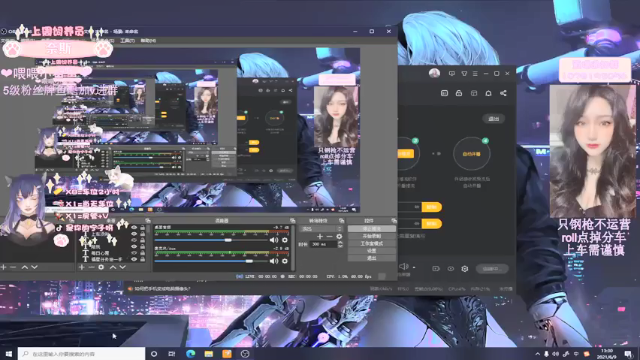Move the source up with the sources arrow
The image size is (640, 360).
113,267
